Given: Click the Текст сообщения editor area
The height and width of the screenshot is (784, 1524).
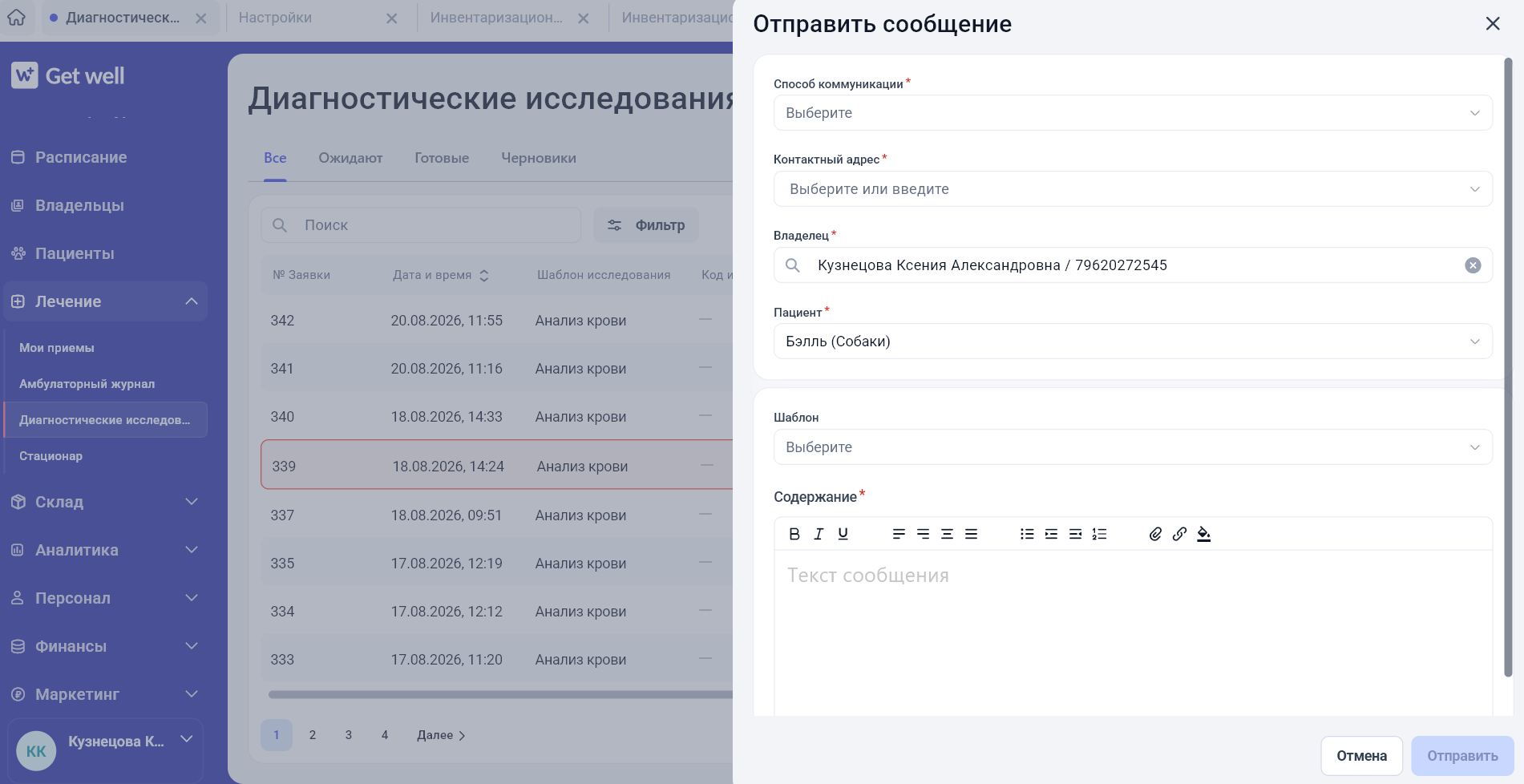Looking at the screenshot, I should pos(1133,633).
